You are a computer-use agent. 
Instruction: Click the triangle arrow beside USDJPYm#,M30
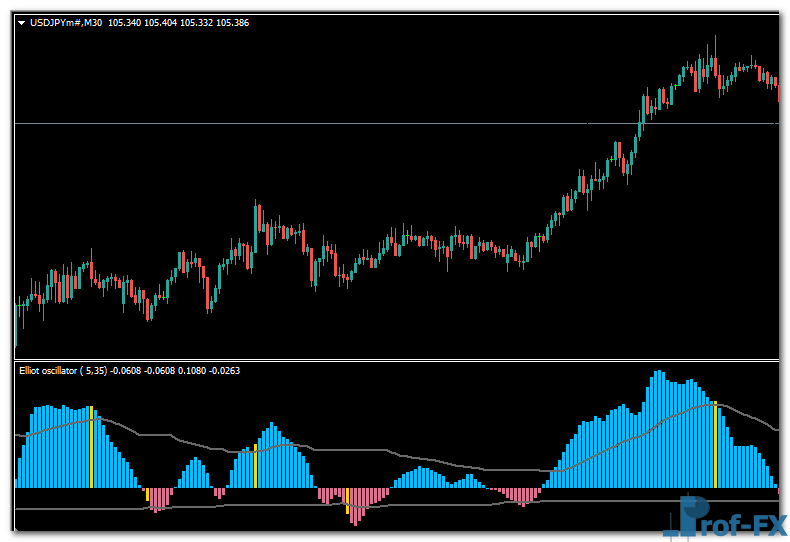(x=21, y=22)
